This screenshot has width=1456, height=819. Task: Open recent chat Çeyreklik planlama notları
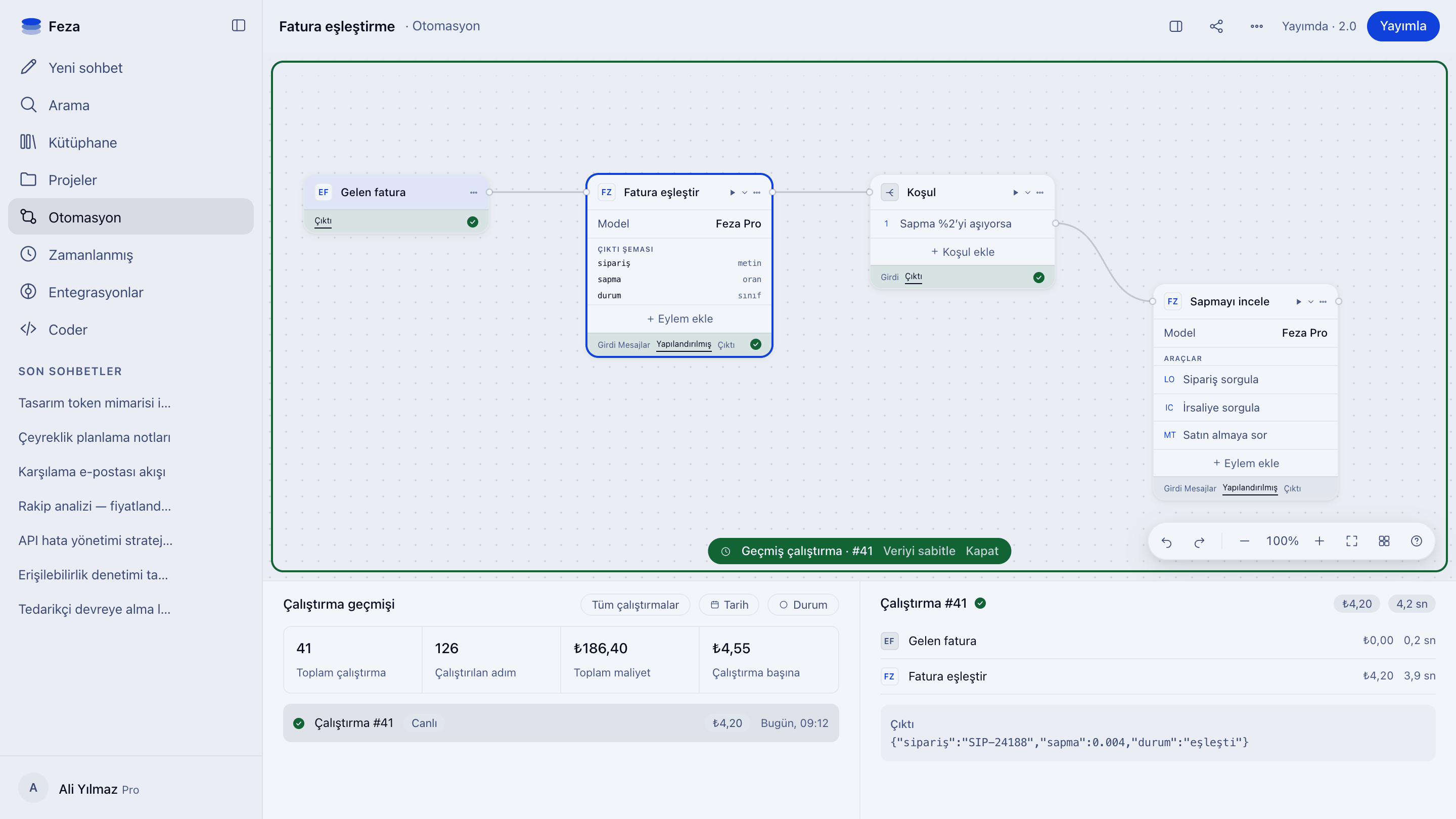(x=95, y=437)
